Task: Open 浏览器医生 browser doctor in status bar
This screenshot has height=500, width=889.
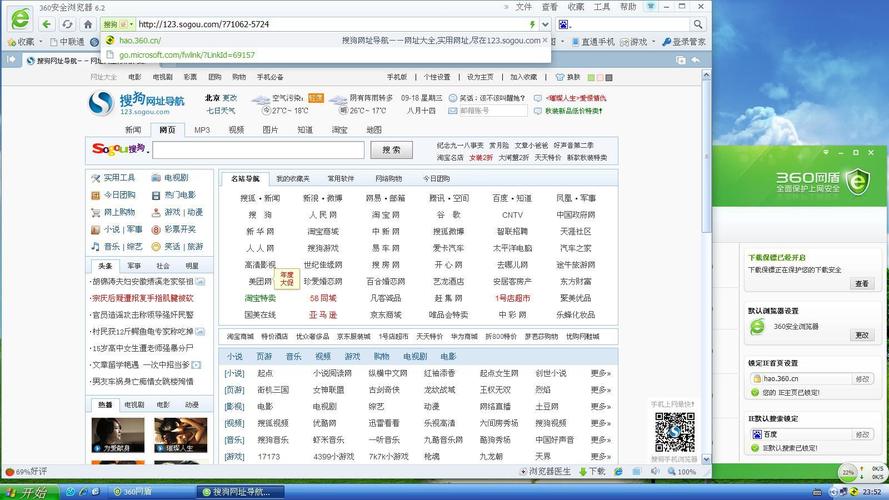Action: click(x=546, y=471)
